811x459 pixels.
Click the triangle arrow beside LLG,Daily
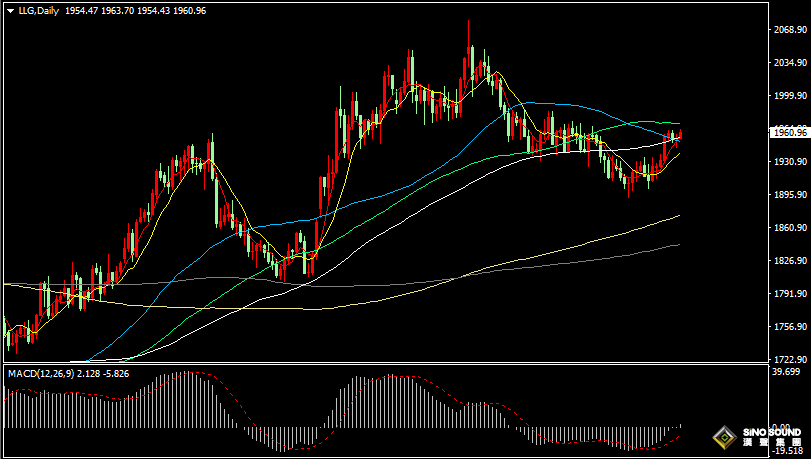coord(10,11)
